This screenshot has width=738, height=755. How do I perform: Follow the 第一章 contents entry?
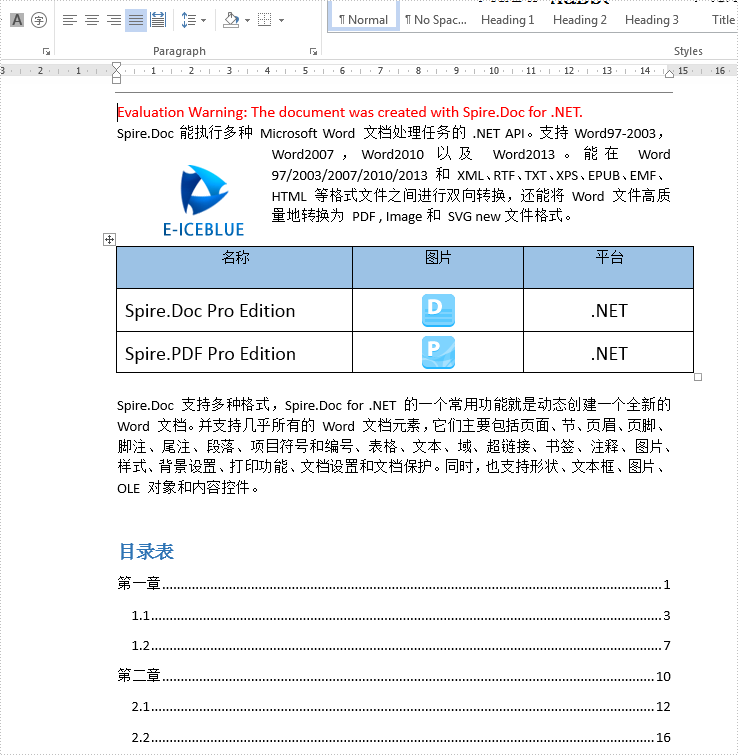[x=394, y=584]
